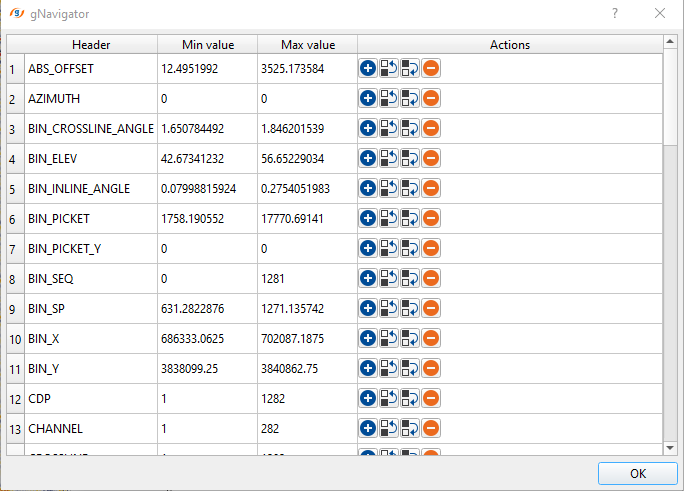Click the scrollbar up arrow
The image size is (684, 491).
(670, 42)
